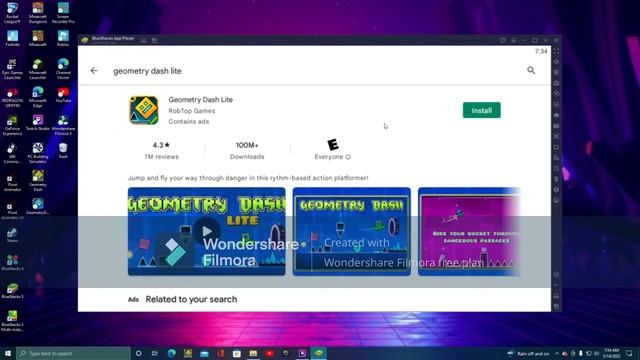
Task: Click the 100M+ Downloads stat
Action: 247,150
